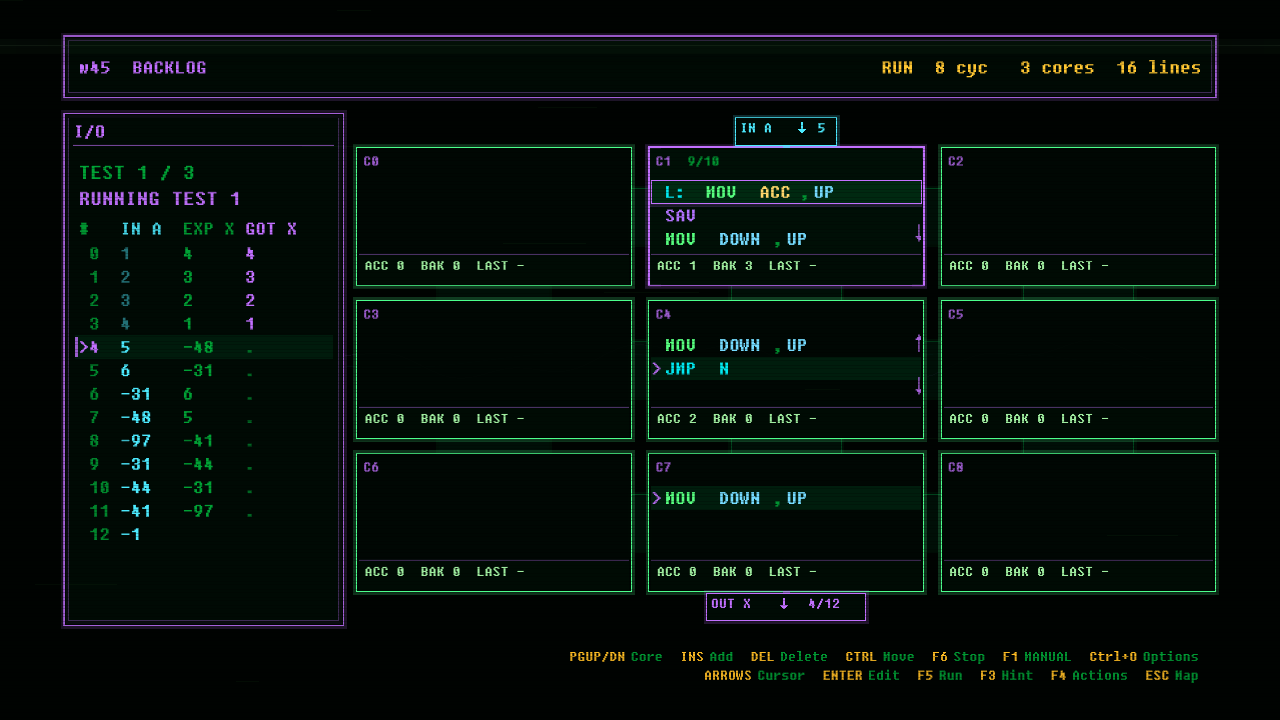Click TEST 1 / 3 label
Image resolution: width=1280 pixels, height=720 pixels.
(x=137, y=173)
